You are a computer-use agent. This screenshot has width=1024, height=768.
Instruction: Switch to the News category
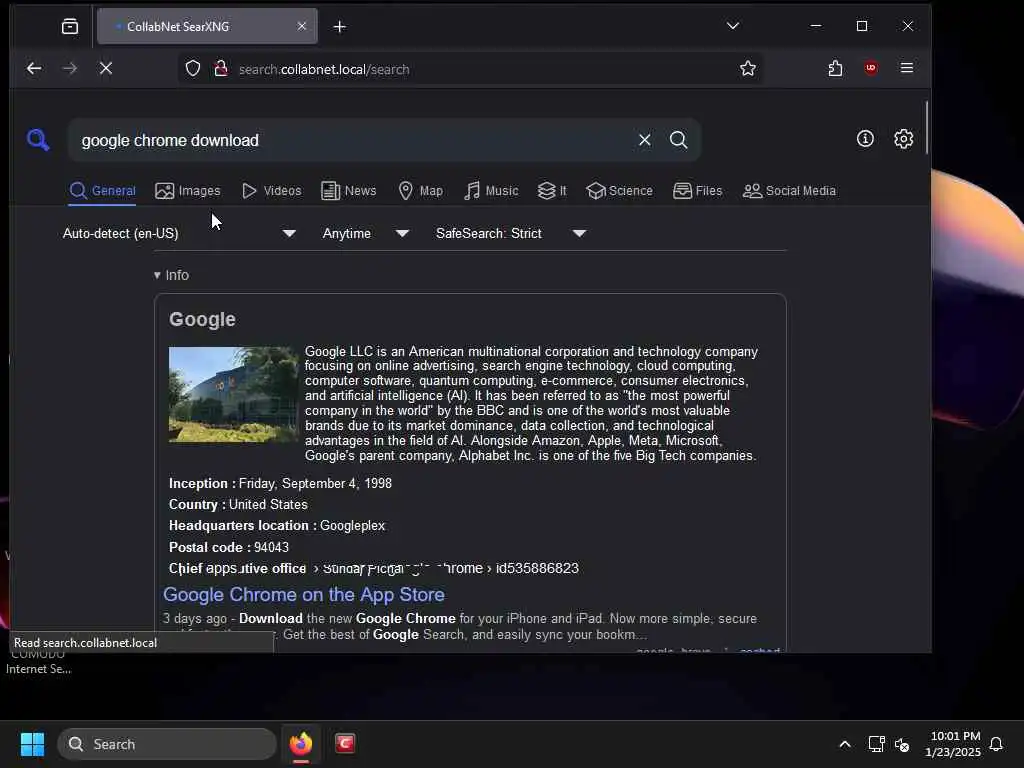349,191
